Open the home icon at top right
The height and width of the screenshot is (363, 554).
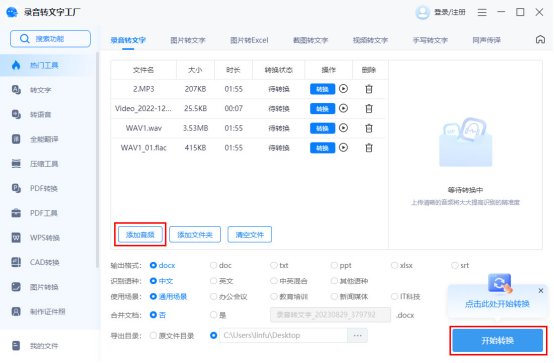point(540,39)
